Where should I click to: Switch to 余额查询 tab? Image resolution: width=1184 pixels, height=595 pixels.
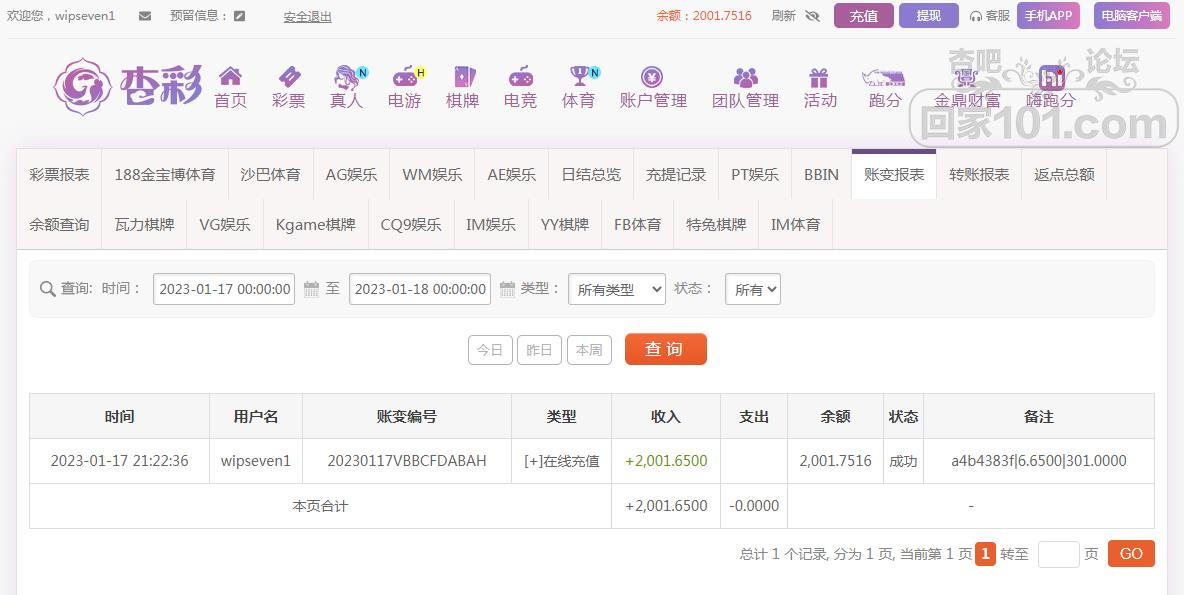(x=60, y=224)
